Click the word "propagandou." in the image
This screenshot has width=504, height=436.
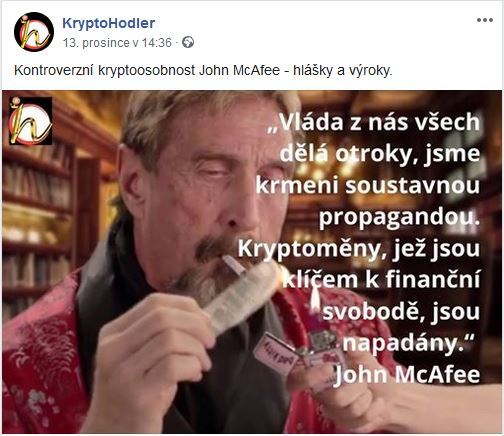pos(399,218)
